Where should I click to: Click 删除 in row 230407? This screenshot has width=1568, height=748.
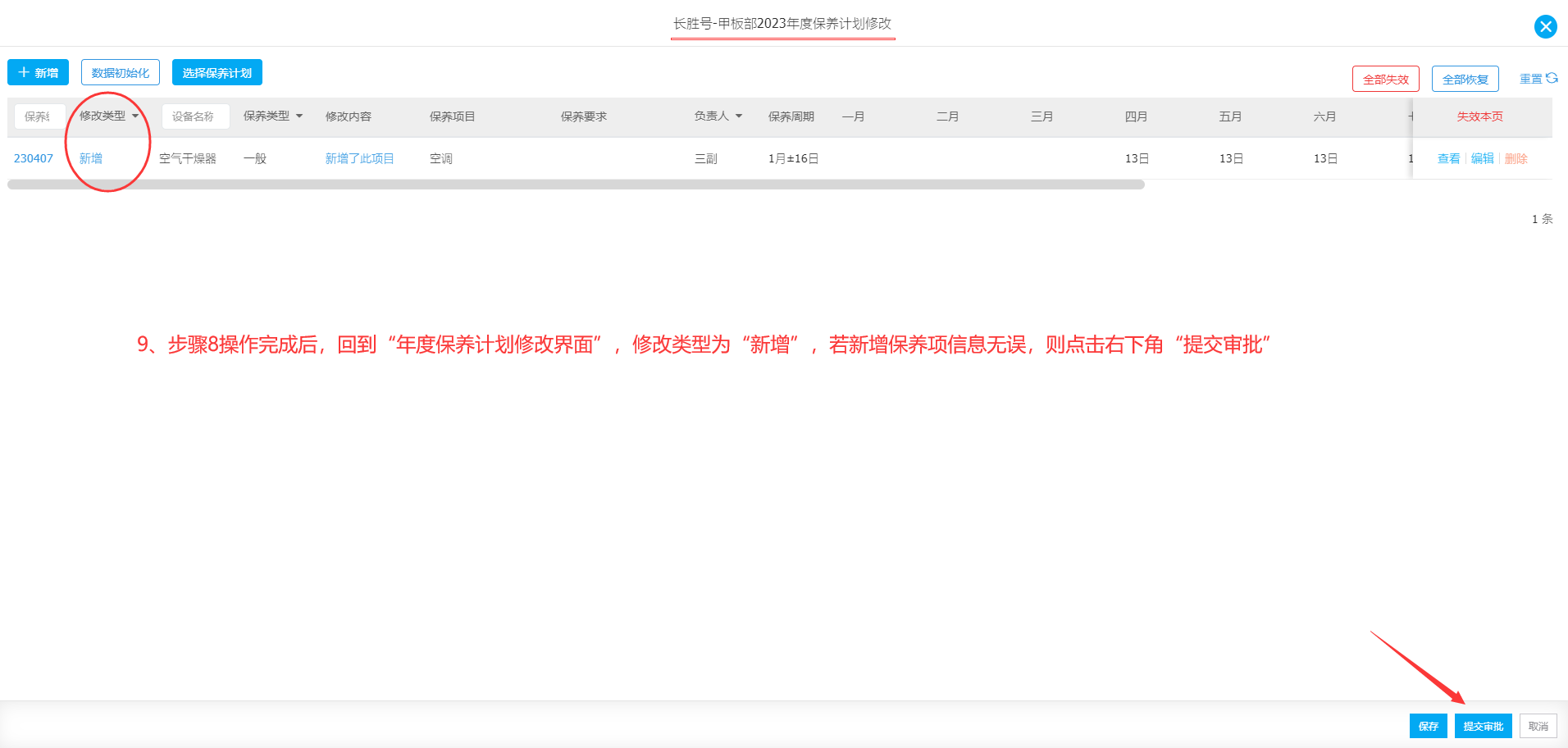coord(1516,158)
